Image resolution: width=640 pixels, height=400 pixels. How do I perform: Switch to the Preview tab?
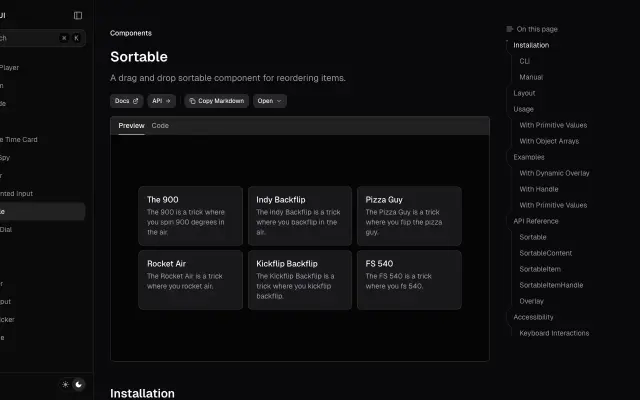(x=131, y=126)
